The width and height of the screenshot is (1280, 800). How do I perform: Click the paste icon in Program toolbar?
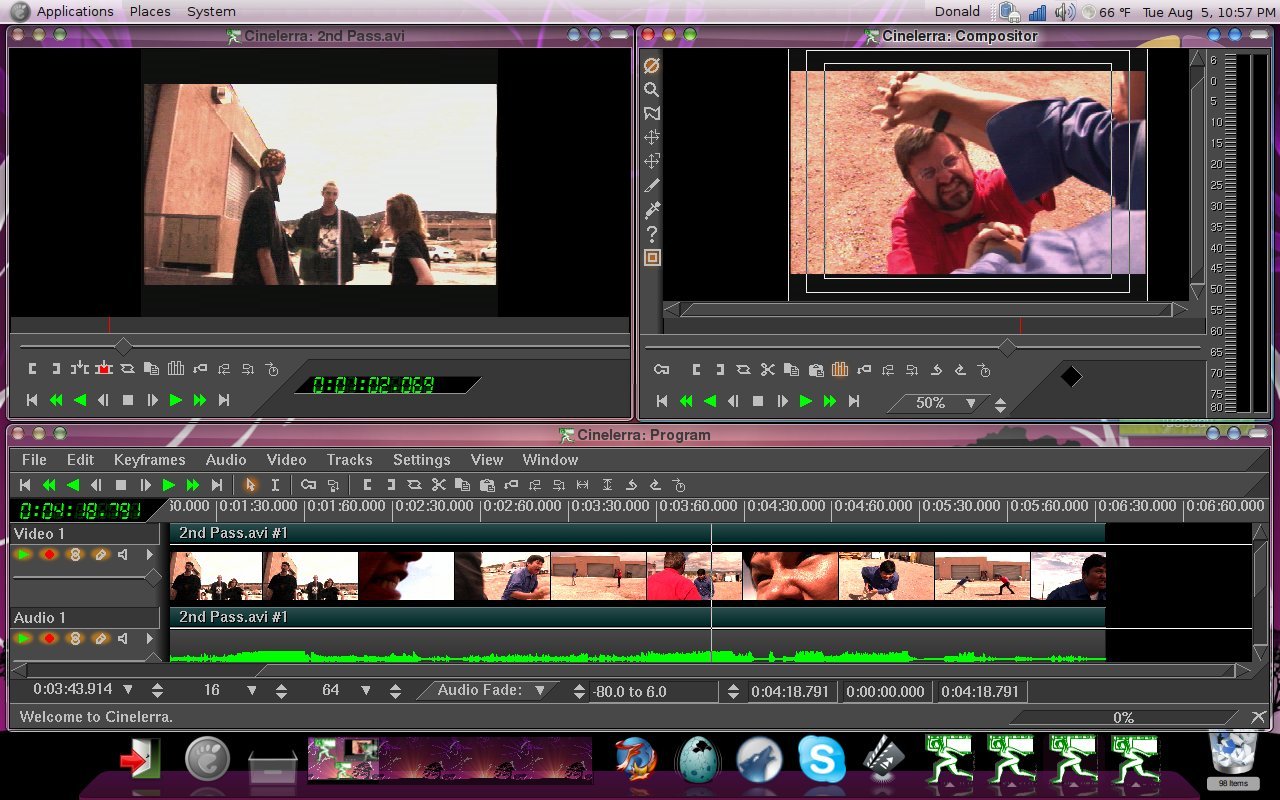click(x=487, y=485)
